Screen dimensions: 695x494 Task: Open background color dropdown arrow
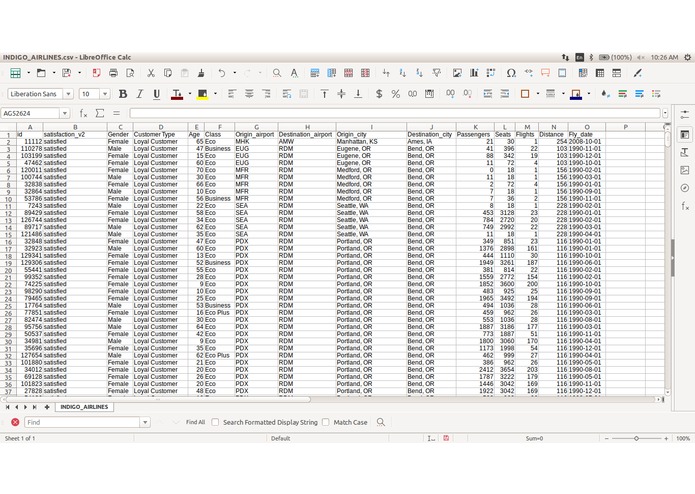215,94
